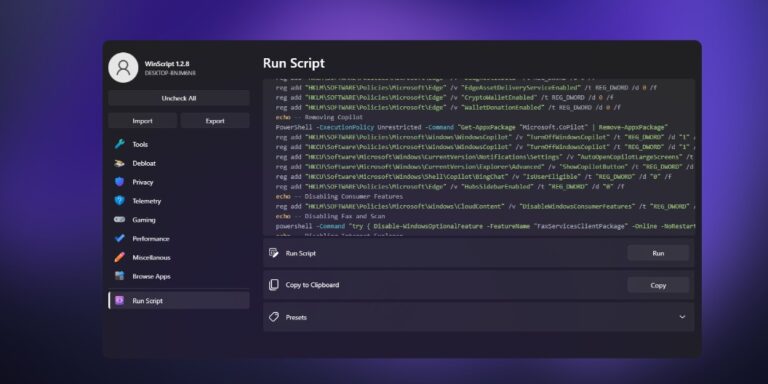The width and height of the screenshot is (768, 384).
Task: Click the DisableWindowsConsumerFeatures line
Action: point(484,206)
